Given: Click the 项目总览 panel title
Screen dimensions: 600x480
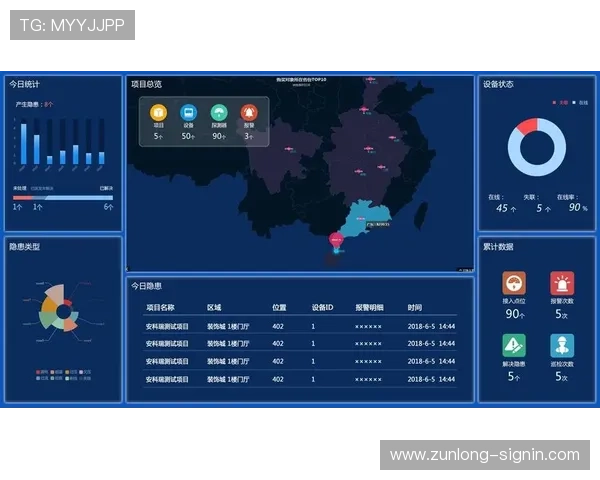Looking at the screenshot, I should (146, 84).
